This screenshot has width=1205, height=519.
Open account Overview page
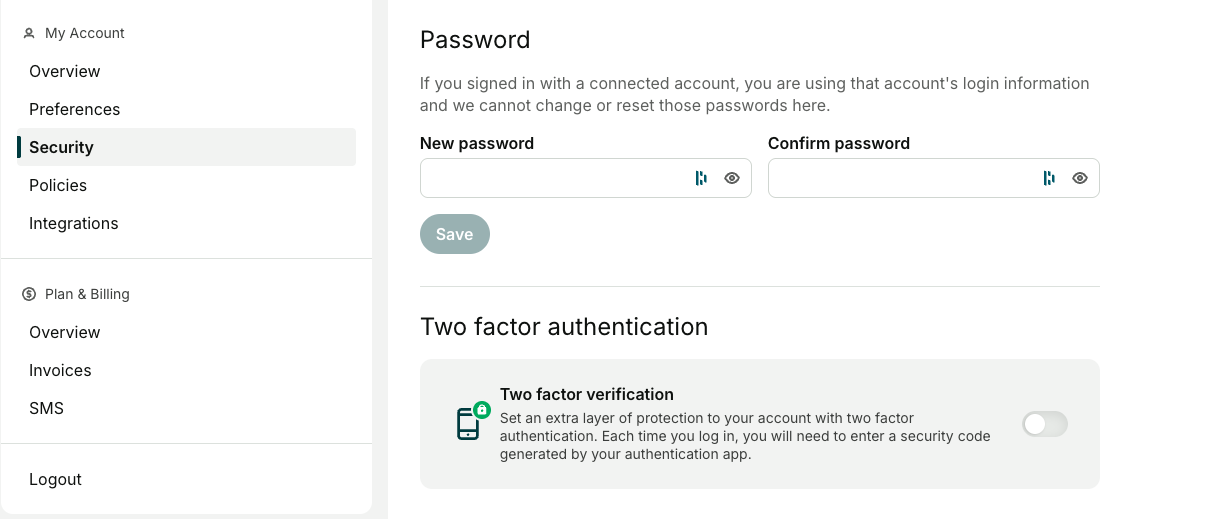(65, 71)
